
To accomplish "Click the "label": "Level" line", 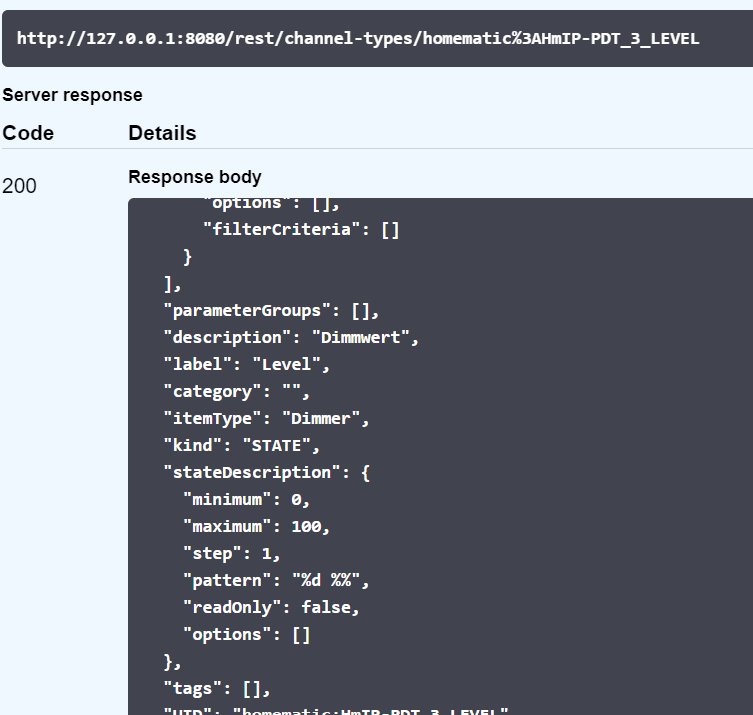I will coord(247,364).
